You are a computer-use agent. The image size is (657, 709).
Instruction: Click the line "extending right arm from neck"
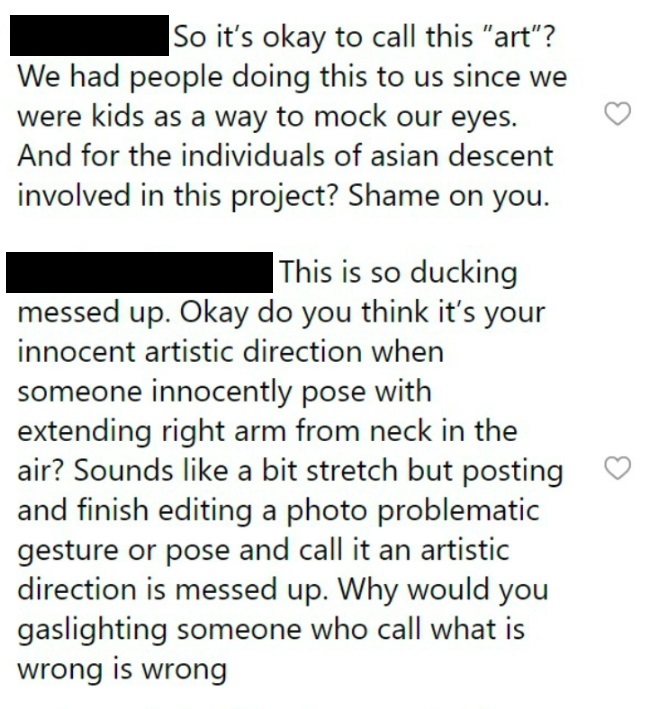267,431
